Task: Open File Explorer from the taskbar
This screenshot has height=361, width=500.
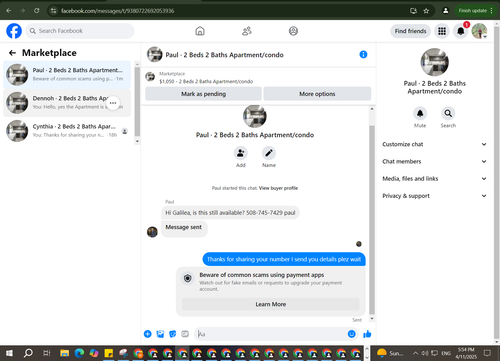Action: [x=64, y=353]
